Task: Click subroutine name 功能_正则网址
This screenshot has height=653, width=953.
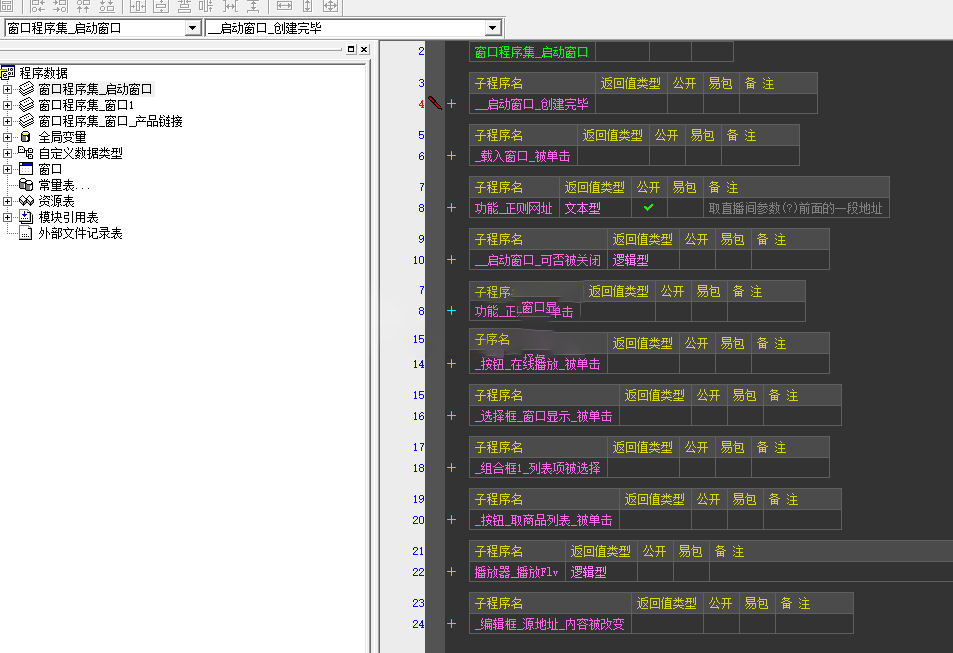Action: pos(514,208)
